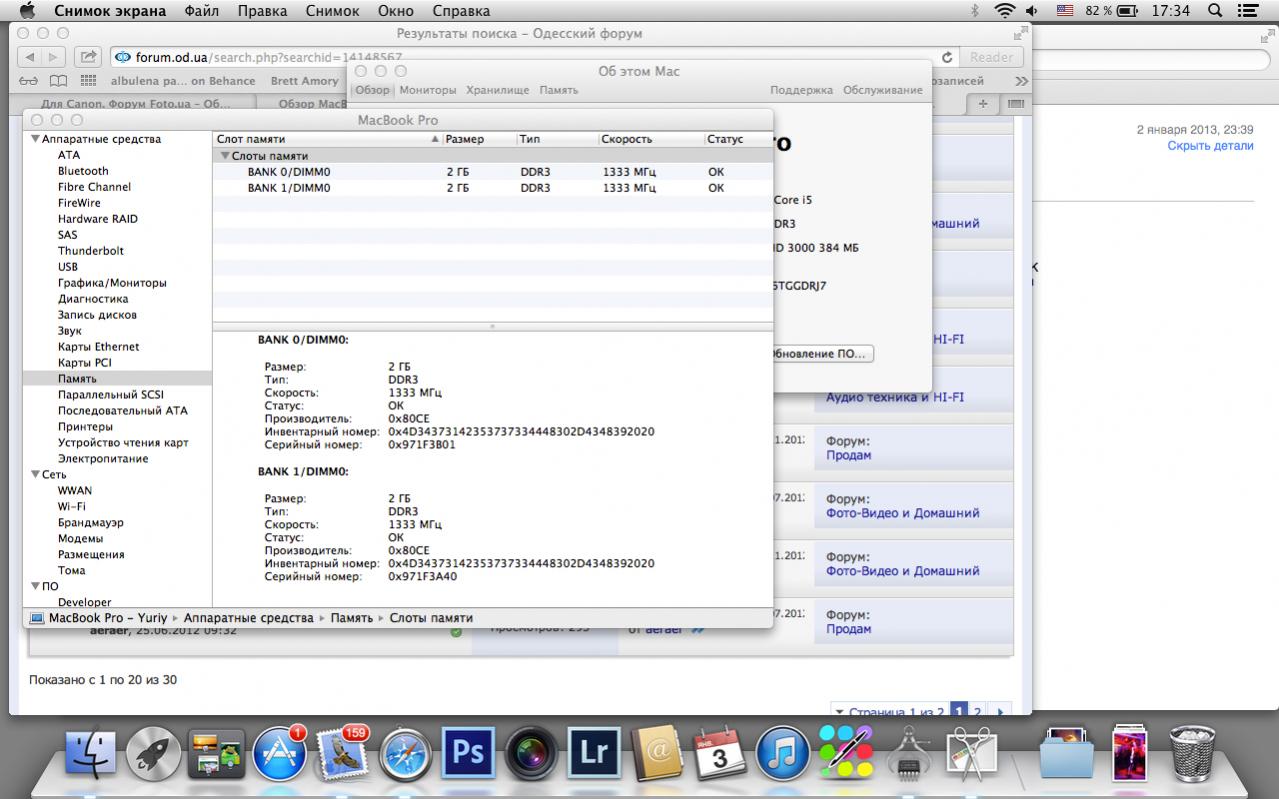Click Память in the bottom path bar

tap(353, 618)
